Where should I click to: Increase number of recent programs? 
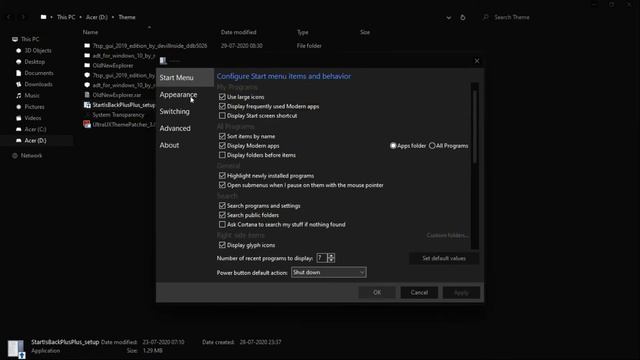click(331, 256)
